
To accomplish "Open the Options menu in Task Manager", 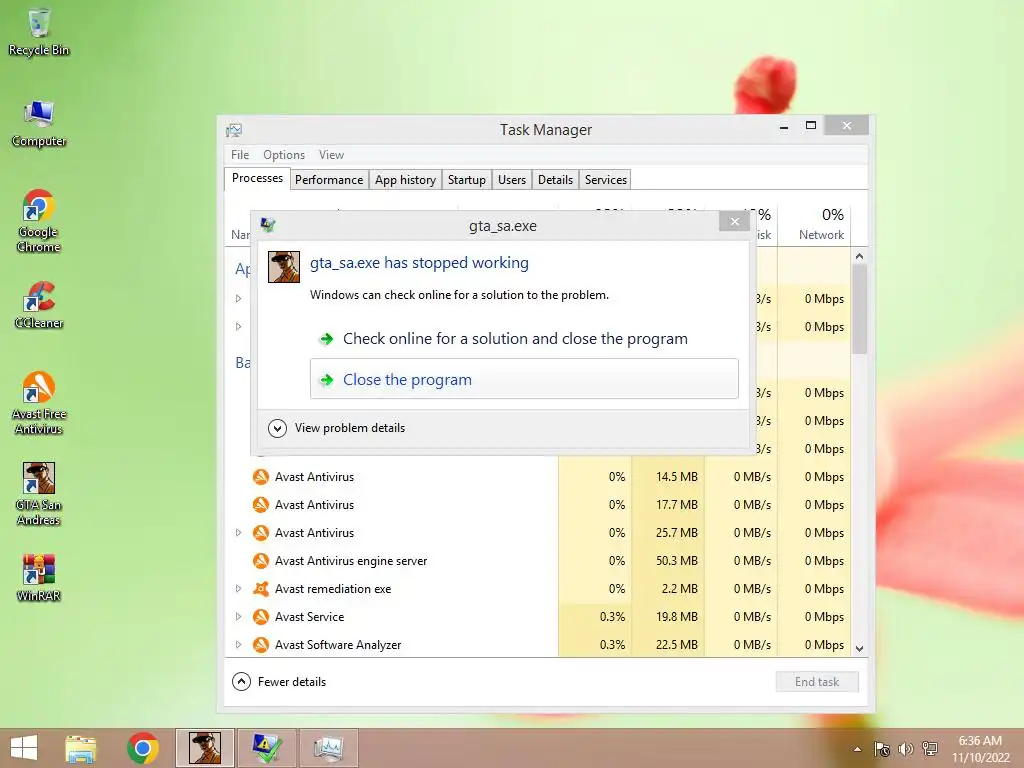I will coord(284,155).
